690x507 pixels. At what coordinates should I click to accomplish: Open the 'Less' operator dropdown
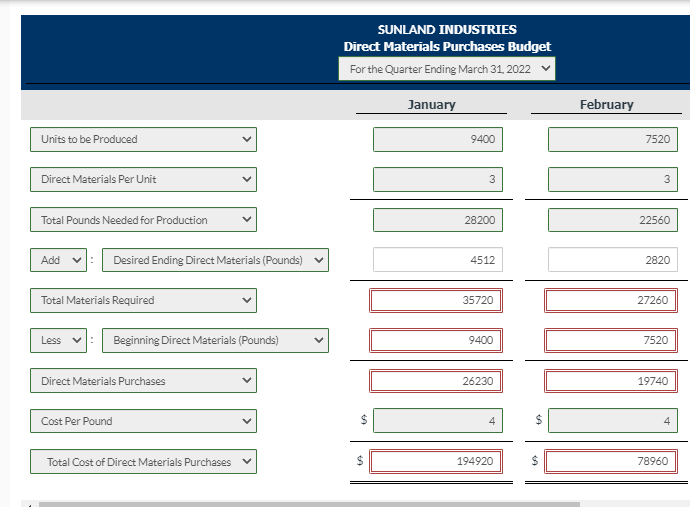(x=59, y=340)
